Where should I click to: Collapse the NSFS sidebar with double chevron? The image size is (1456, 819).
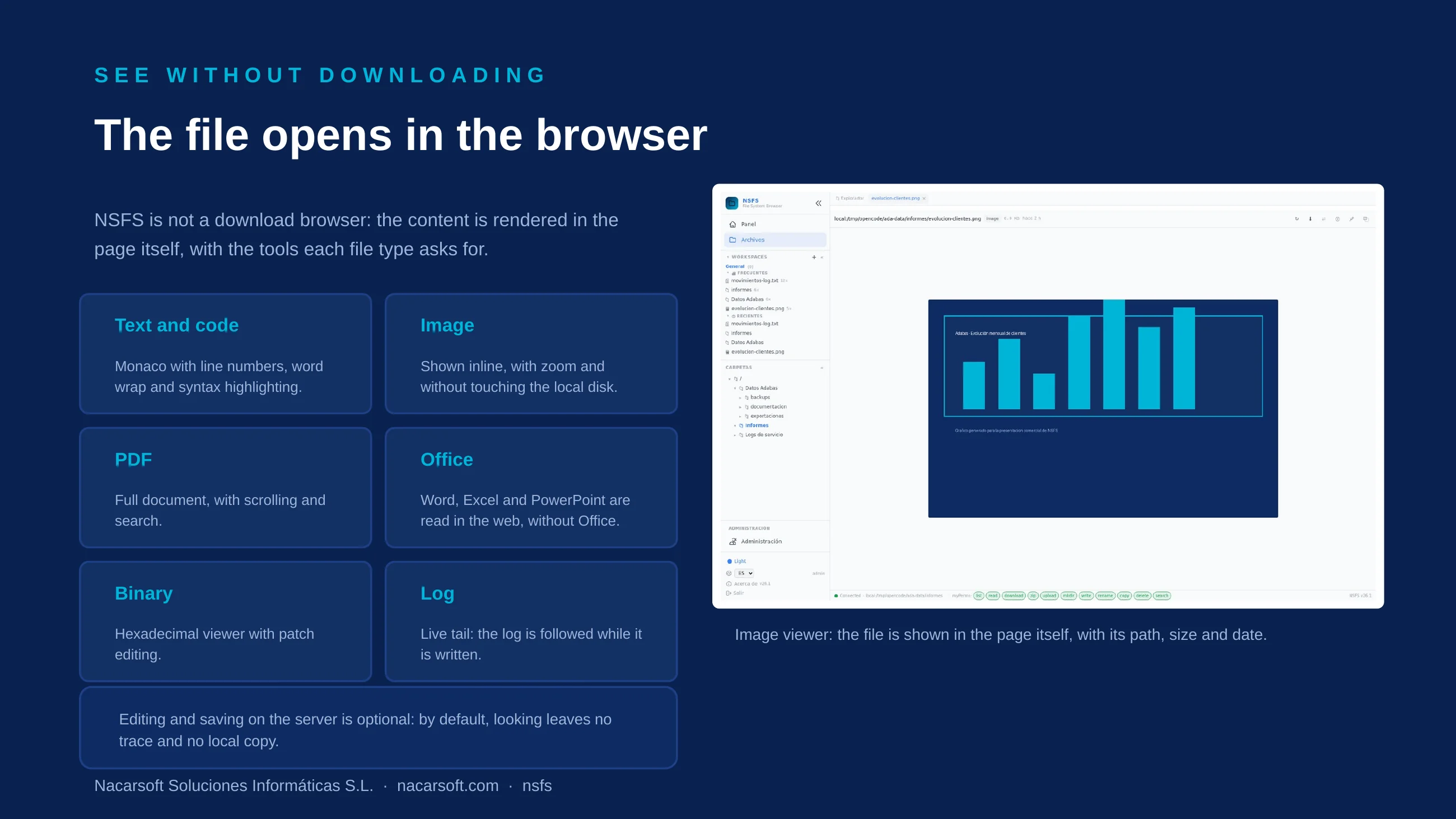[818, 203]
